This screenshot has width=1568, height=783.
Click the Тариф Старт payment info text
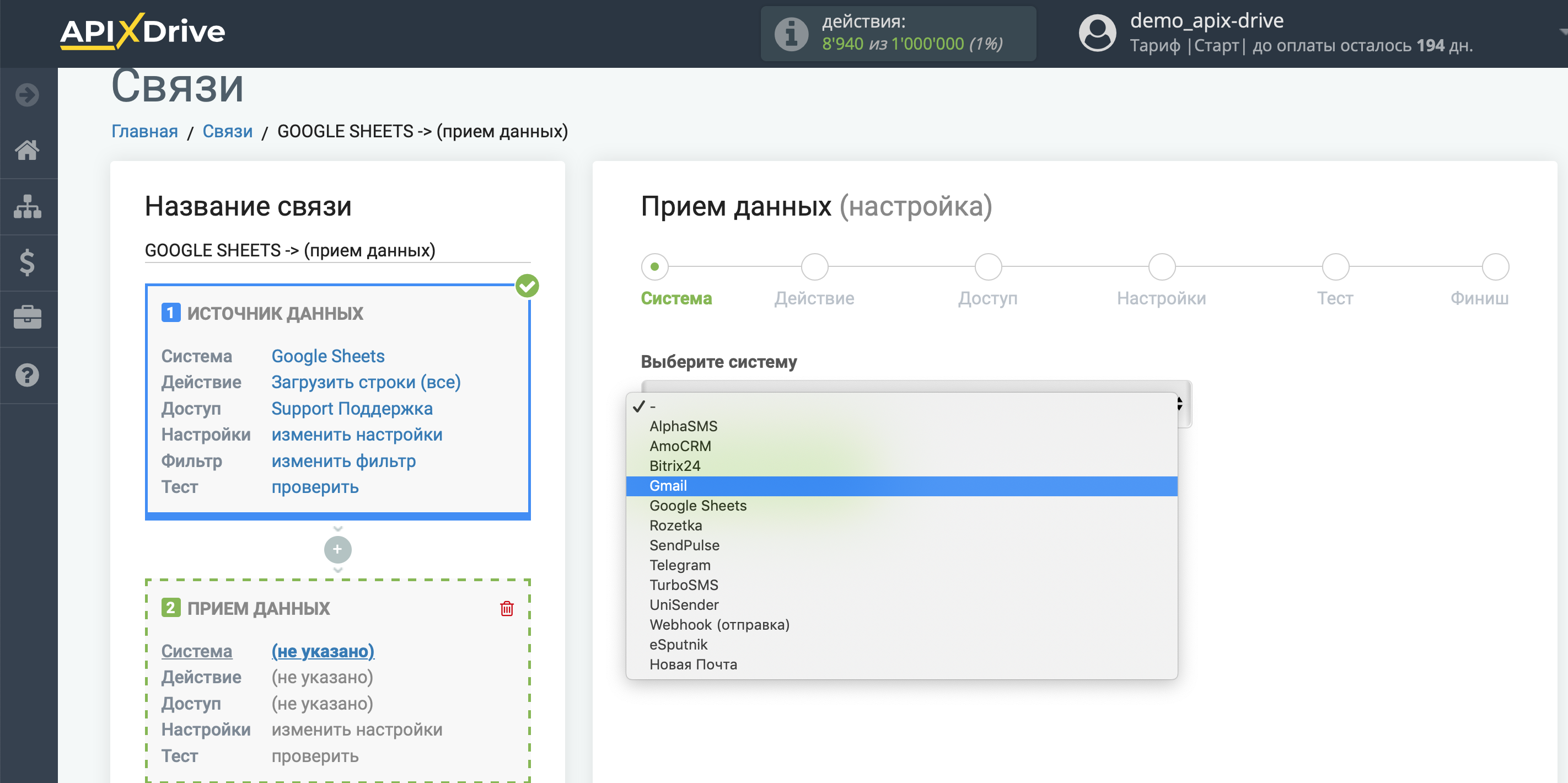pos(1301,46)
